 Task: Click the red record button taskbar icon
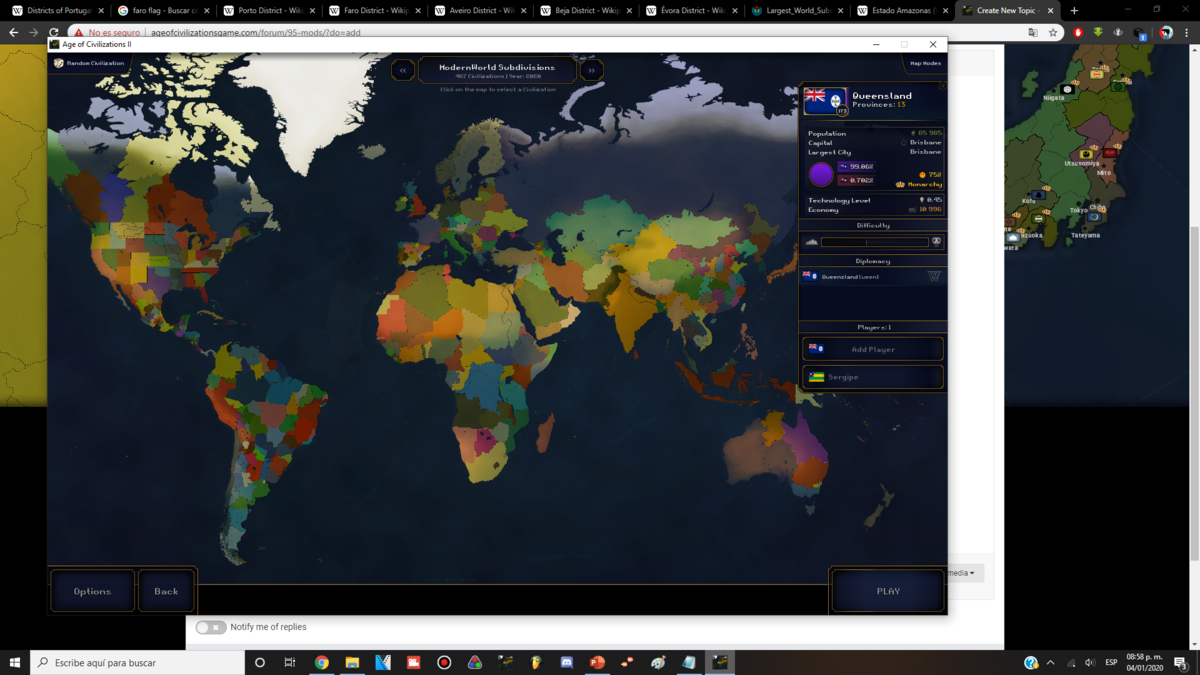(x=444, y=662)
